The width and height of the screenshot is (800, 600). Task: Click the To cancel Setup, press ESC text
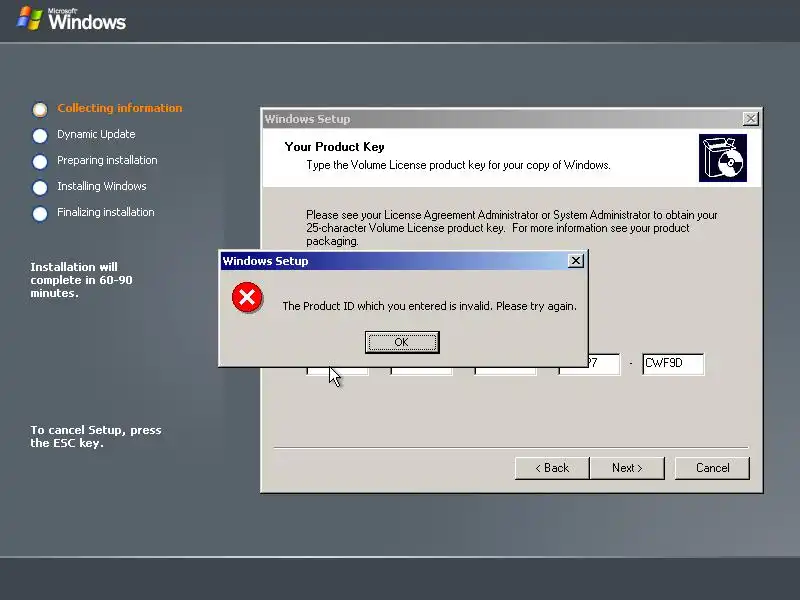(95, 436)
